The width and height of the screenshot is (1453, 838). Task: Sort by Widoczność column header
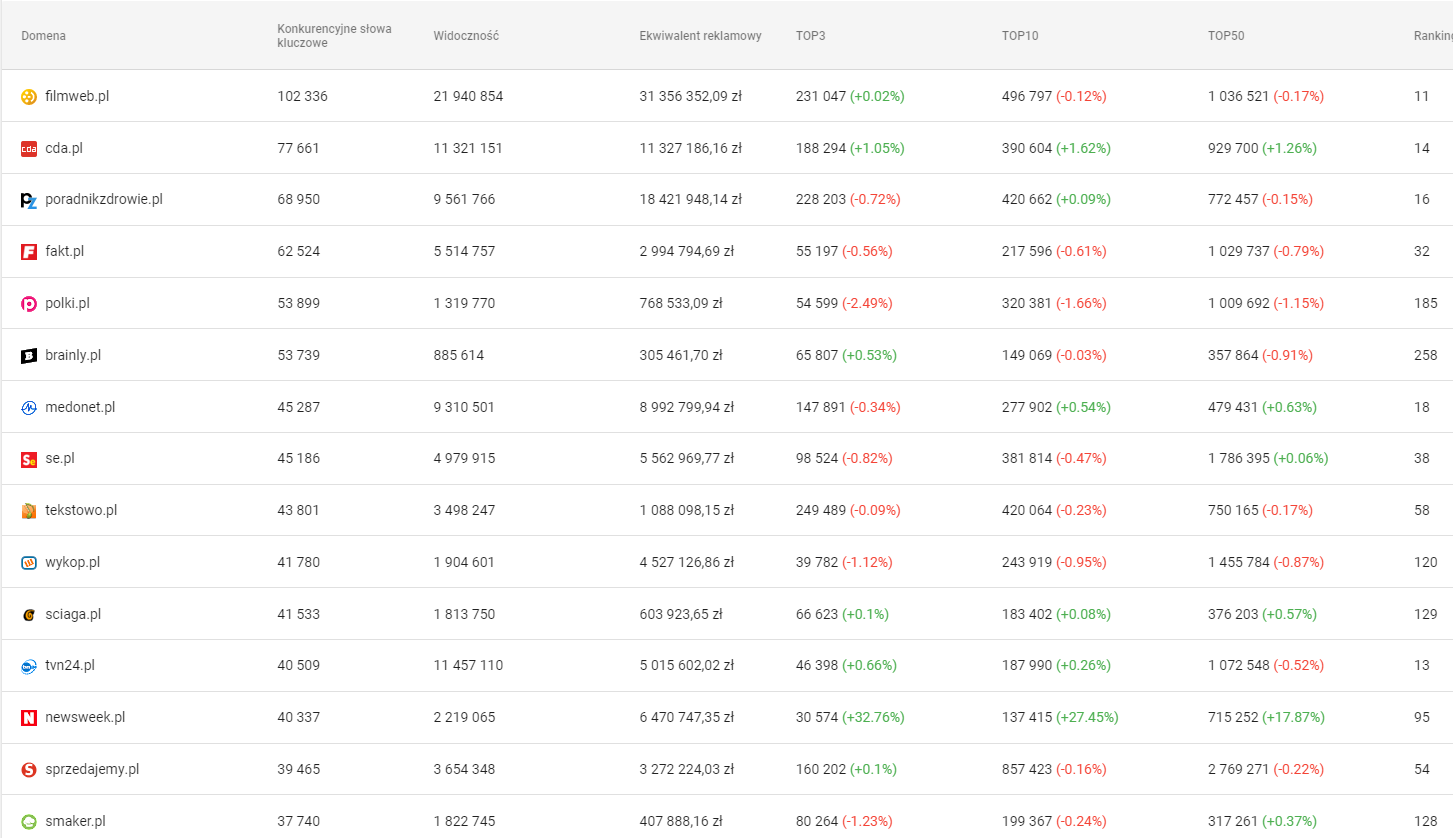click(466, 36)
